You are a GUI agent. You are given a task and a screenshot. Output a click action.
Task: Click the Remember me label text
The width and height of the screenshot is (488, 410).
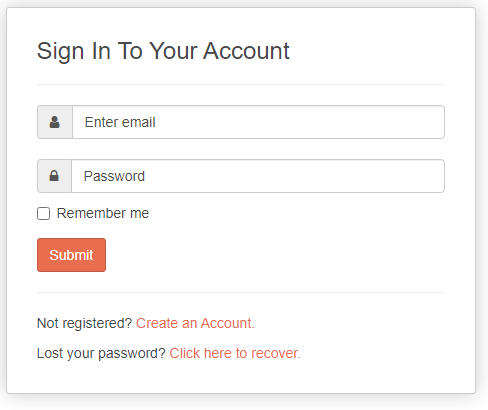coord(103,213)
